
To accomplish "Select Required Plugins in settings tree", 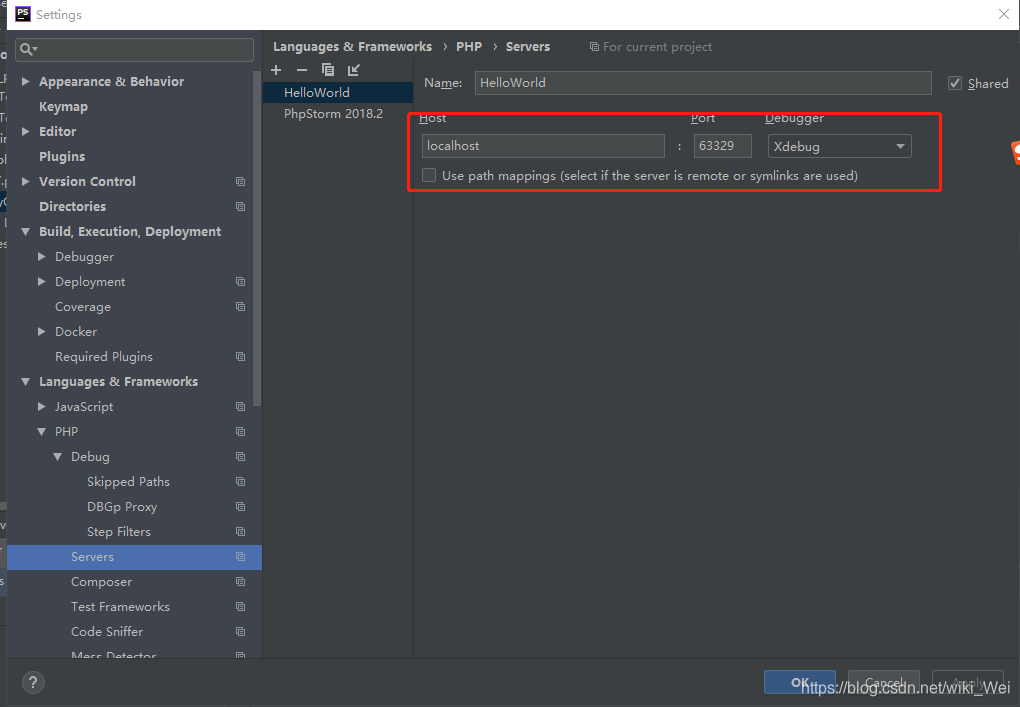I will click(x=104, y=357).
